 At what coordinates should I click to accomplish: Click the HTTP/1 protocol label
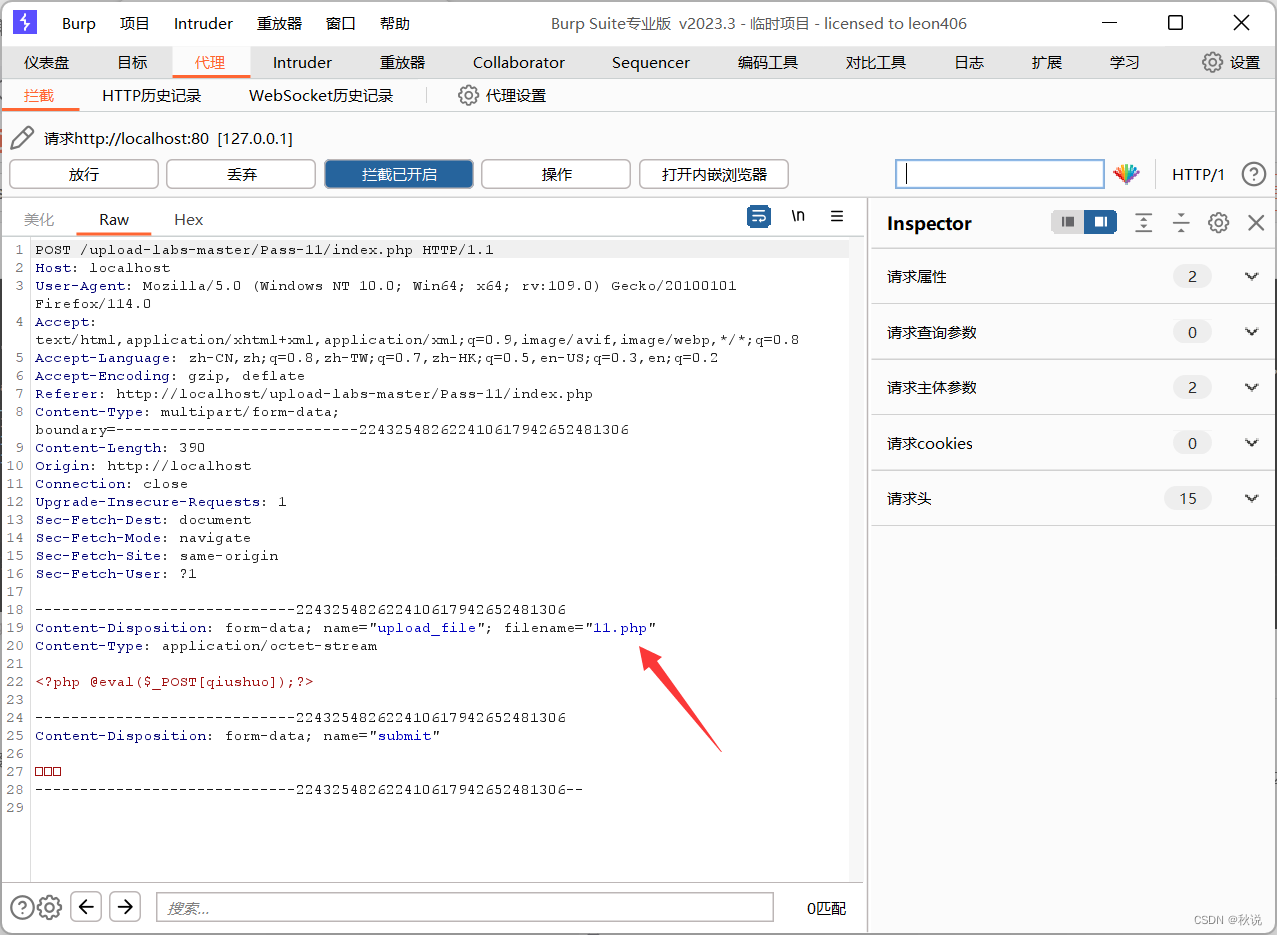[1198, 174]
